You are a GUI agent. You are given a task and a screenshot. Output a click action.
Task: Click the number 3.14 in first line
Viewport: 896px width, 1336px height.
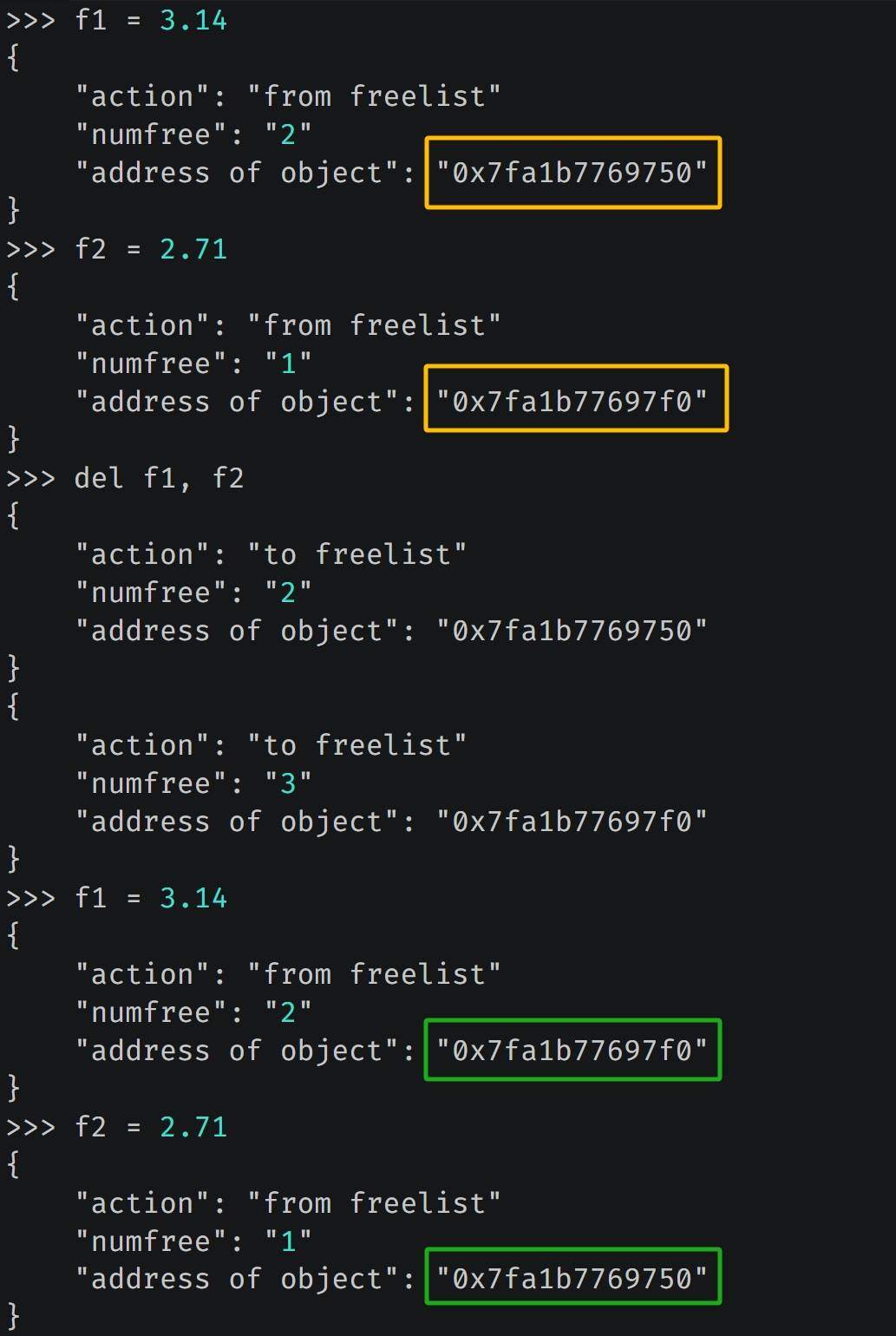pyautogui.click(x=193, y=20)
